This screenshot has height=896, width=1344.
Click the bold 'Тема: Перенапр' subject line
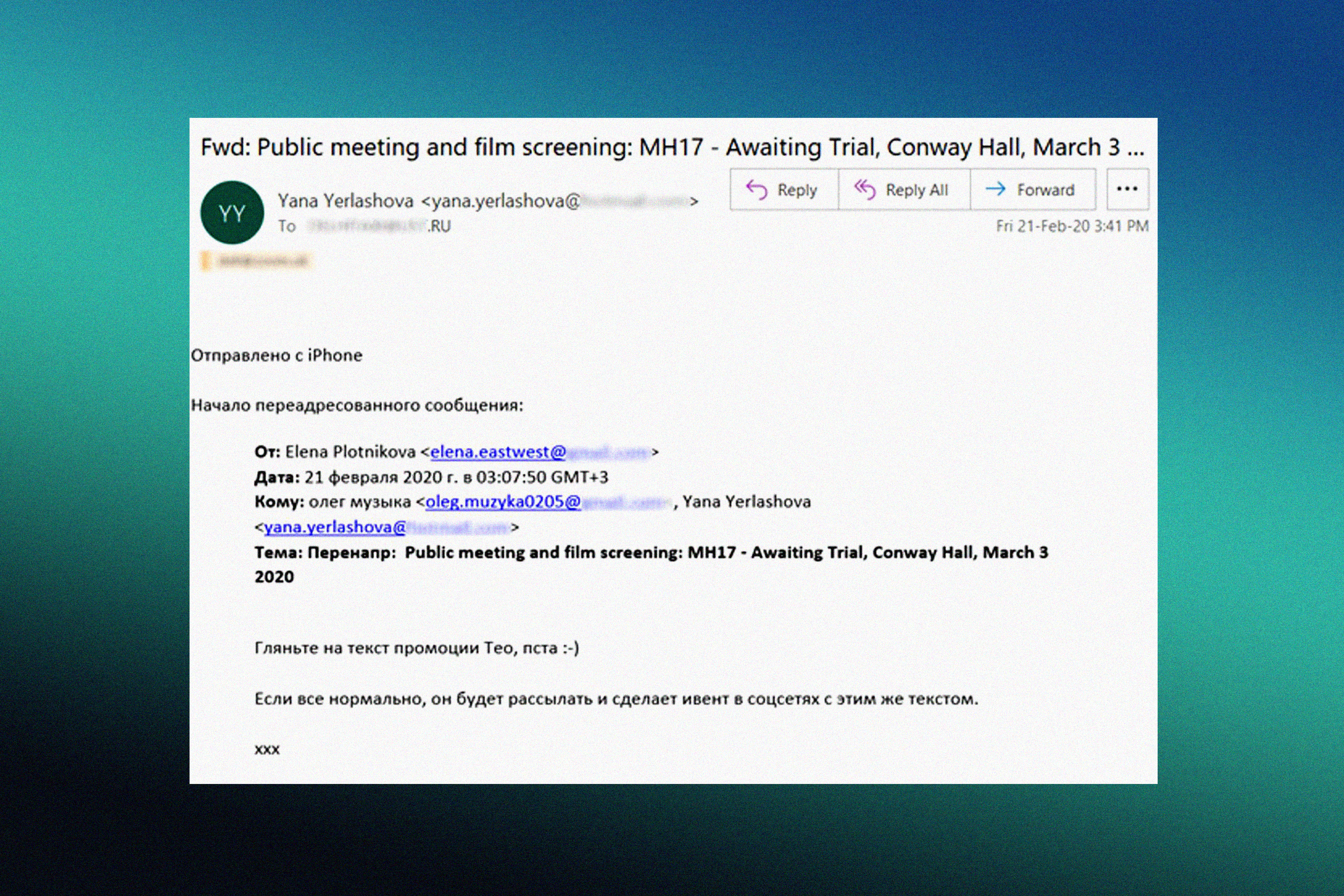pyautogui.click(x=650, y=552)
